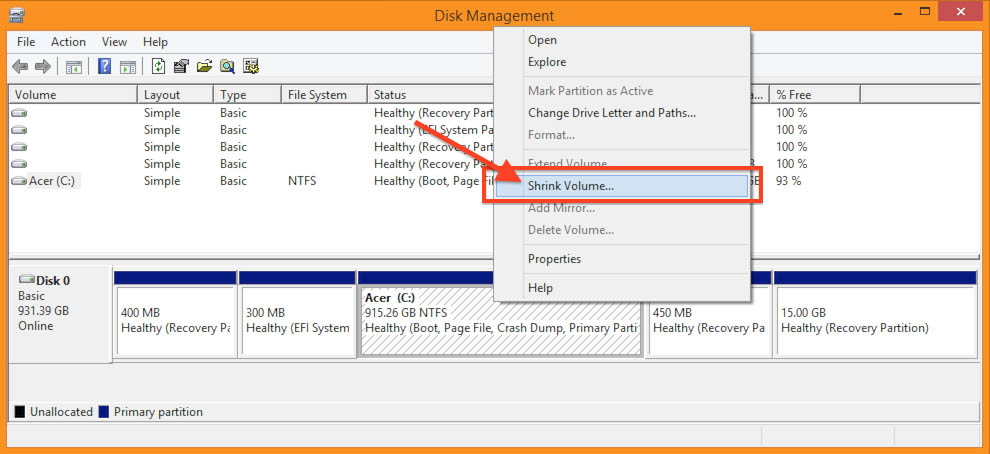Viewport: 990px width, 454px height.
Task: Sort by the Volume column header
Action: click(x=73, y=95)
